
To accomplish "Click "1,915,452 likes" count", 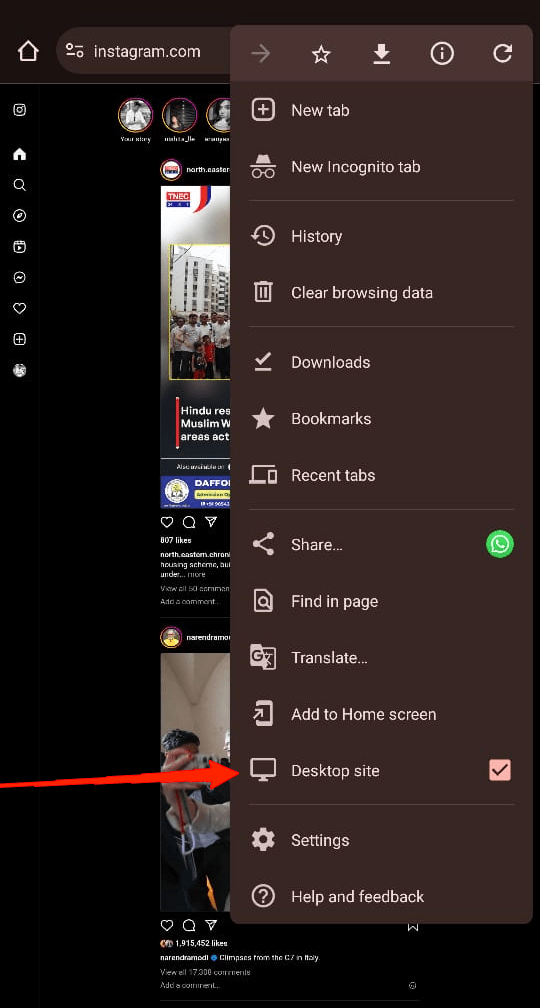I will click(201, 944).
